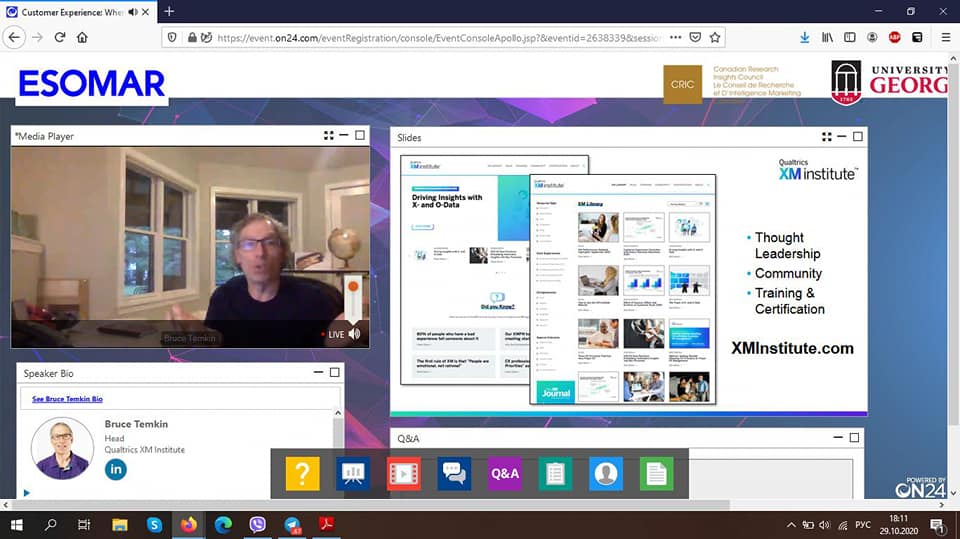This screenshot has width=960, height=539.
Task: Open the teal survey clipboard widget
Action: coord(555,473)
